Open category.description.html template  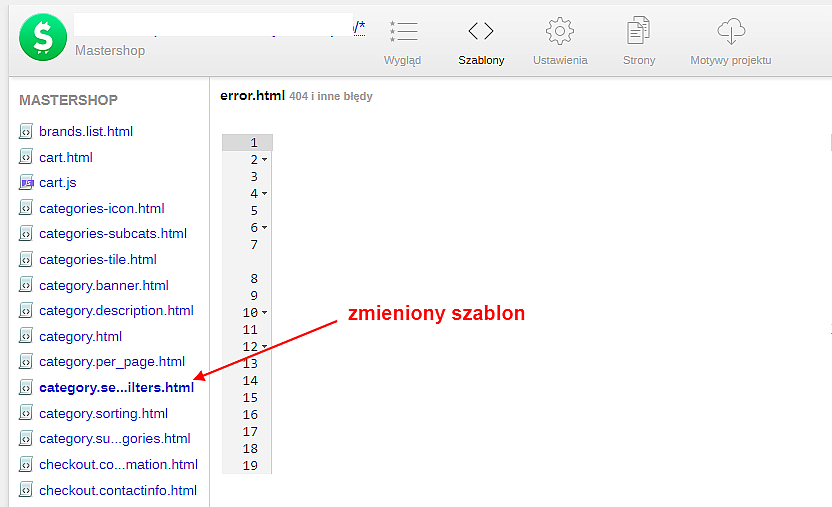tap(116, 310)
